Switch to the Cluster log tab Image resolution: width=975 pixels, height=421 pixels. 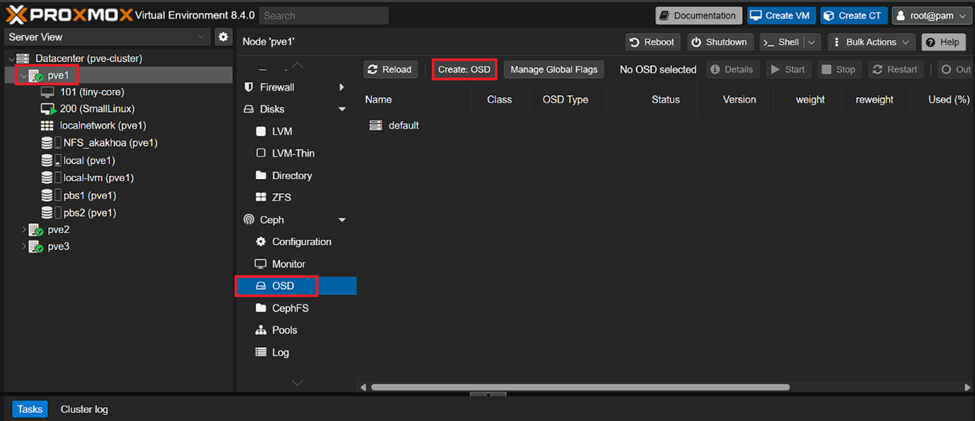(x=84, y=409)
